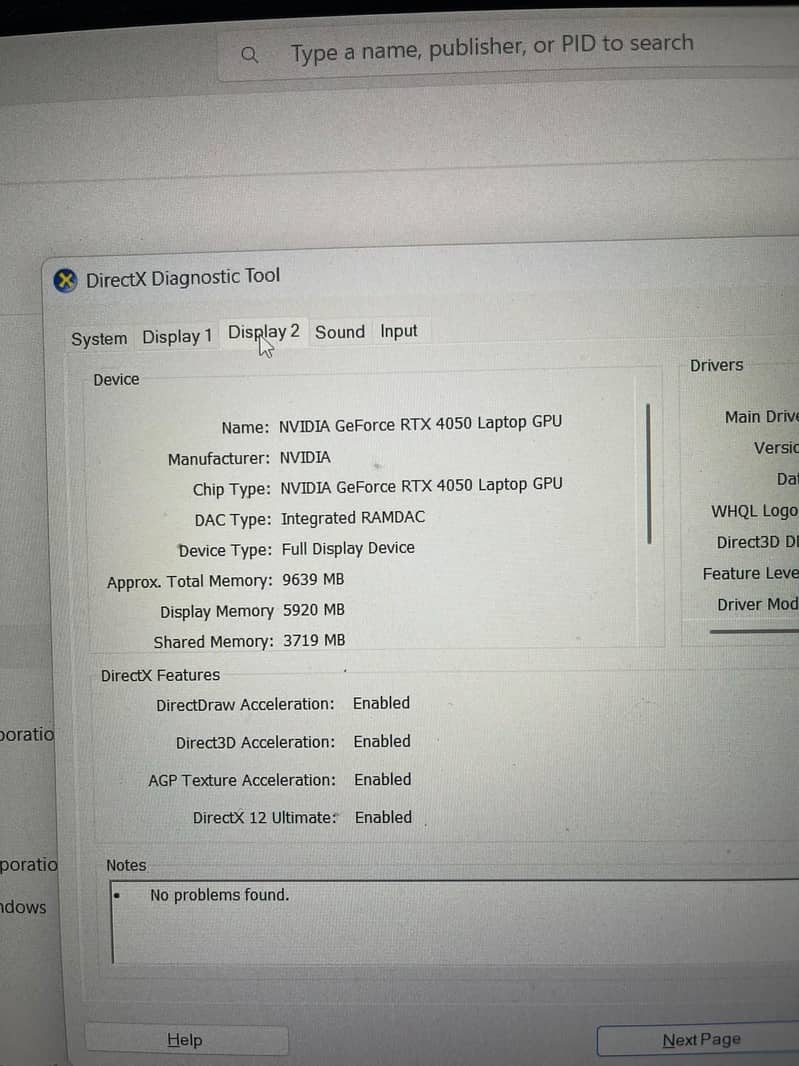
Task: Click the DirectX Diagnostic Tool title icon
Action: [x=65, y=280]
